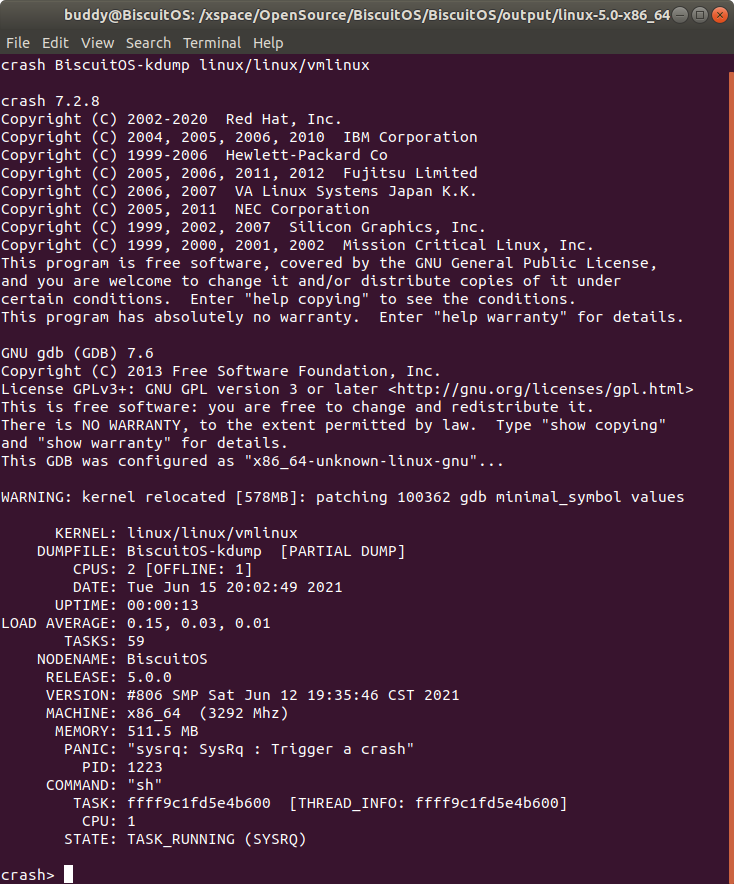734x884 pixels.
Task: Click the "crash 7.2.8" version line
Action: coord(50,101)
